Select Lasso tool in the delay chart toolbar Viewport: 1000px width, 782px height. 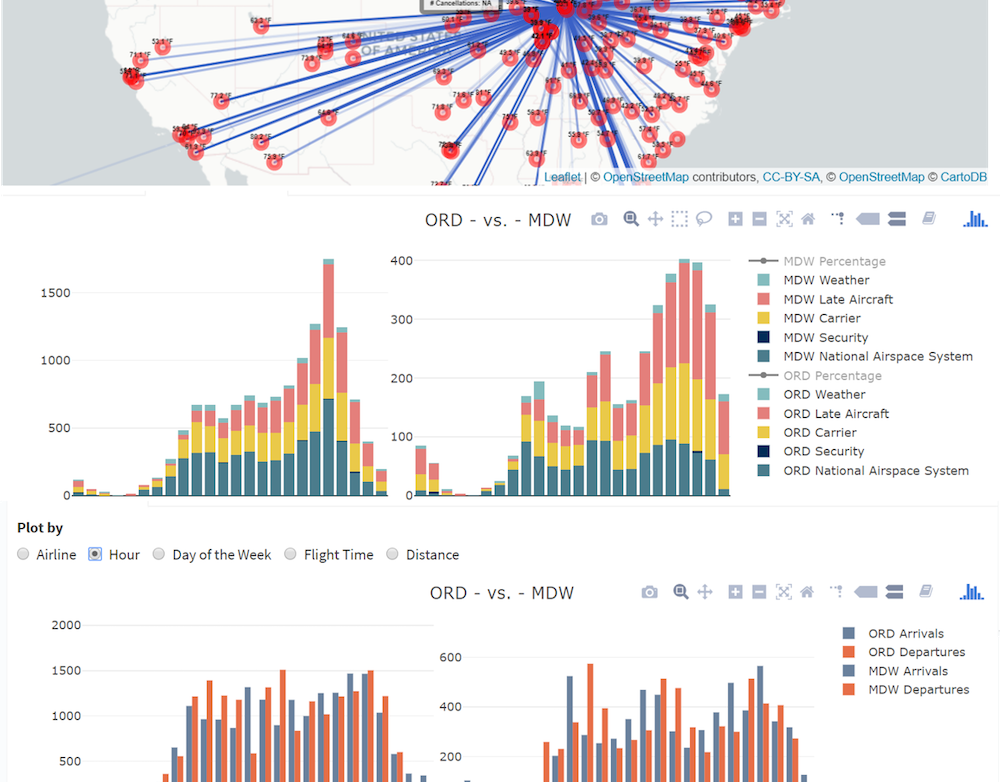(704, 219)
